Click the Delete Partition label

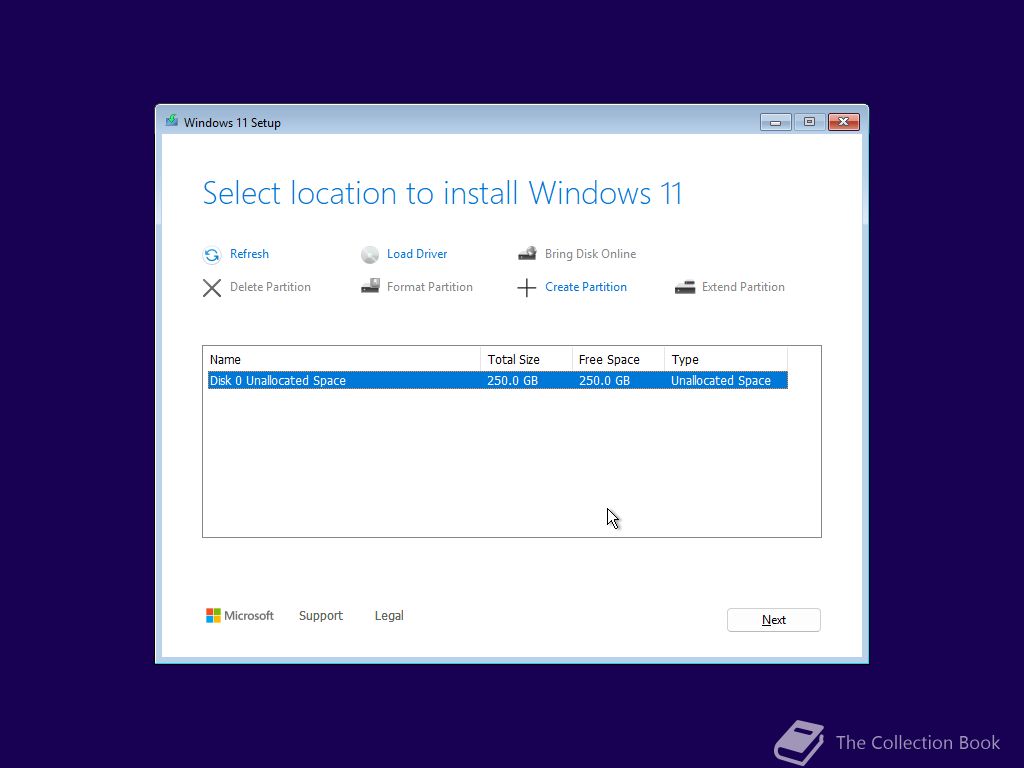(270, 287)
